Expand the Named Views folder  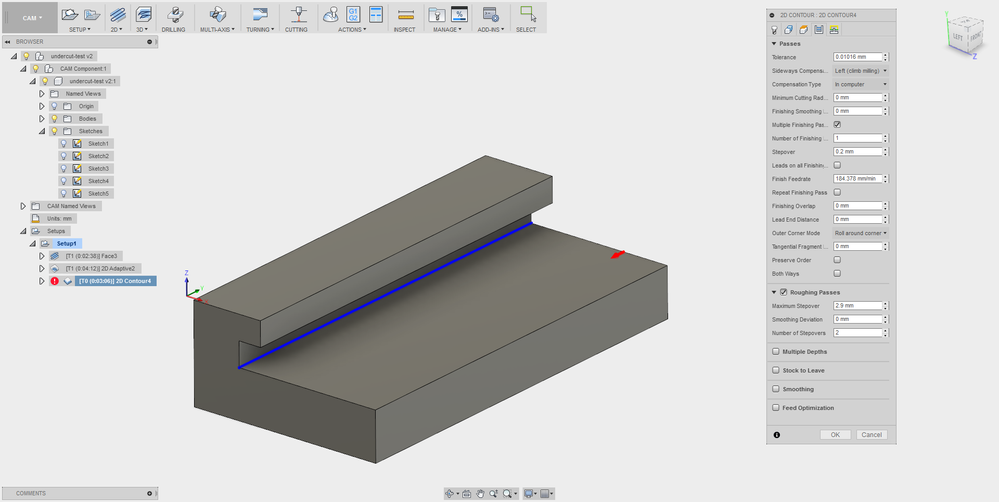point(42,94)
